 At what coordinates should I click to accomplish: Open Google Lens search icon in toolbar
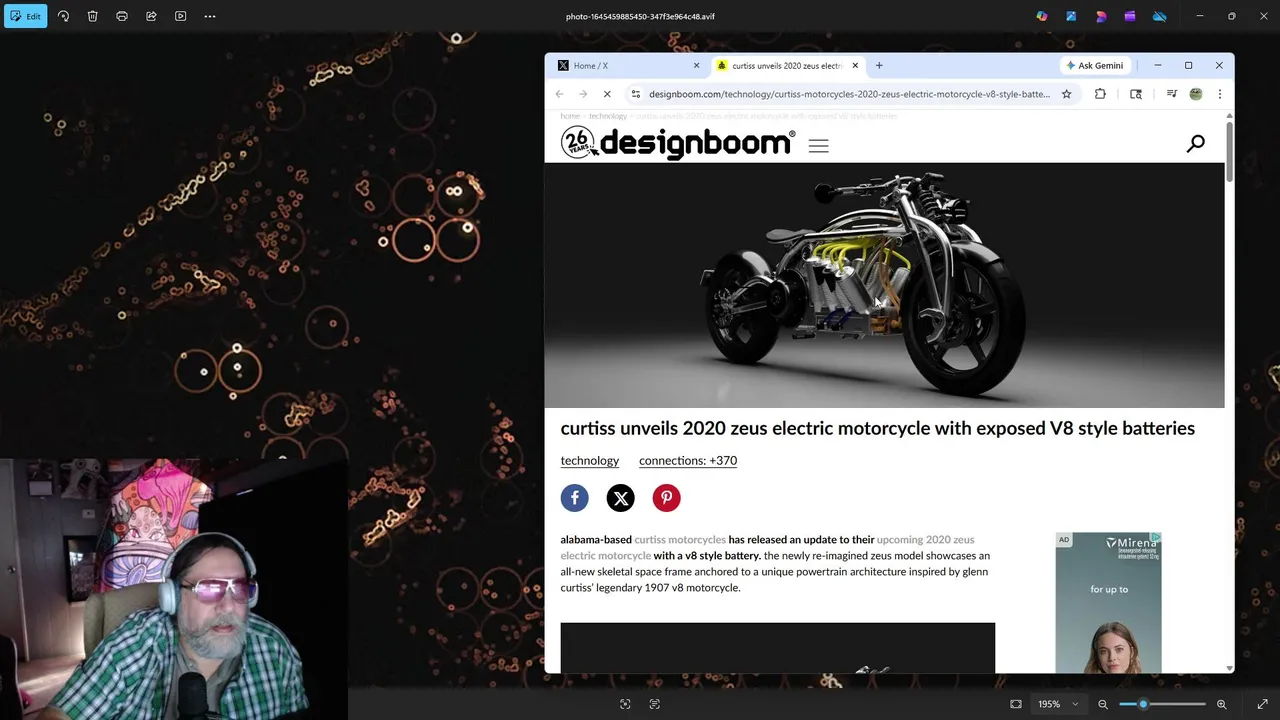coord(1136,94)
